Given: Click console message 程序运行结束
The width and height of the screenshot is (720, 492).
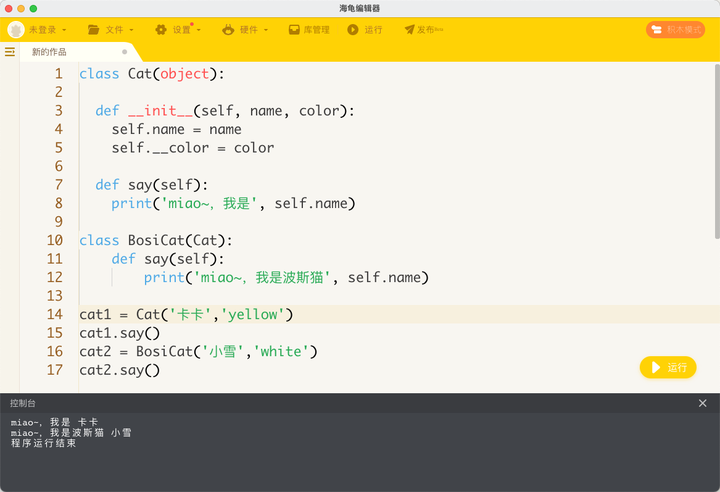Looking at the screenshot, I should click(44, 443).
